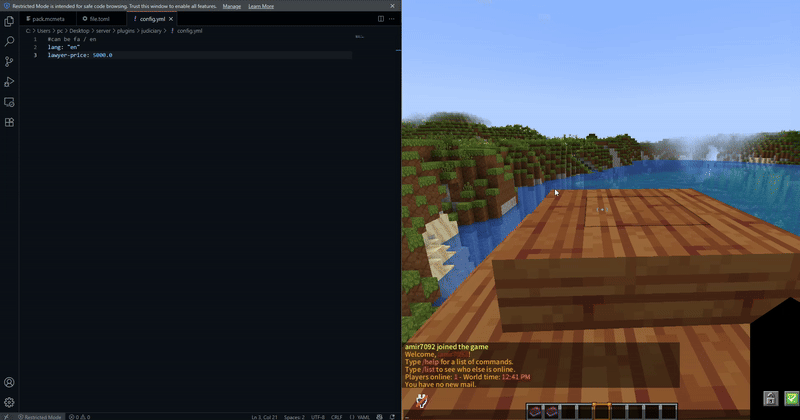This screenshot has height=420, width=800.
Task: Click the pc breadcrumb segment
Action: tap(60, 31)
